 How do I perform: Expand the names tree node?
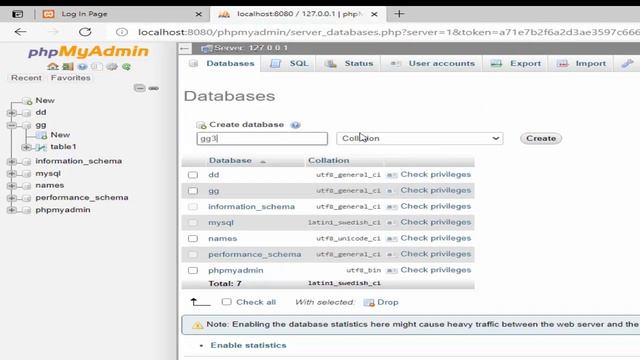[x=12, y=185]
